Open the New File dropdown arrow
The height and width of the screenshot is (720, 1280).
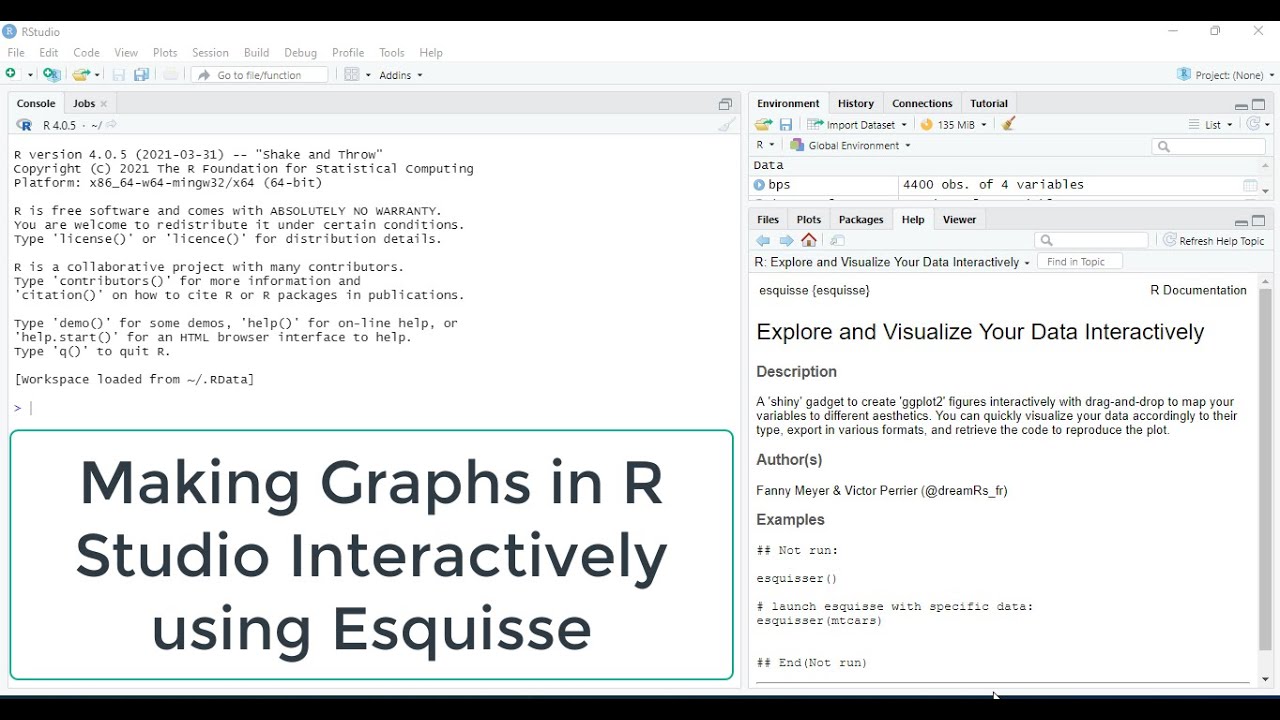click(x=30, y=76)
